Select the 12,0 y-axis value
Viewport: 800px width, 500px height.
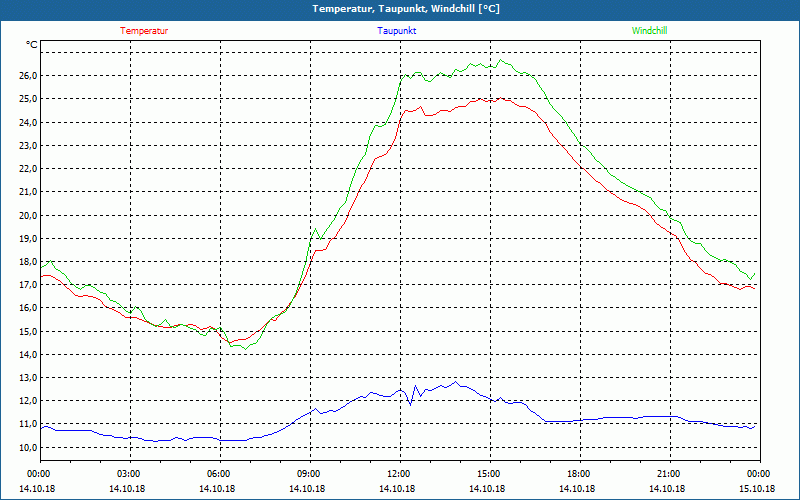pyautogui.click(x=28, y=401)
